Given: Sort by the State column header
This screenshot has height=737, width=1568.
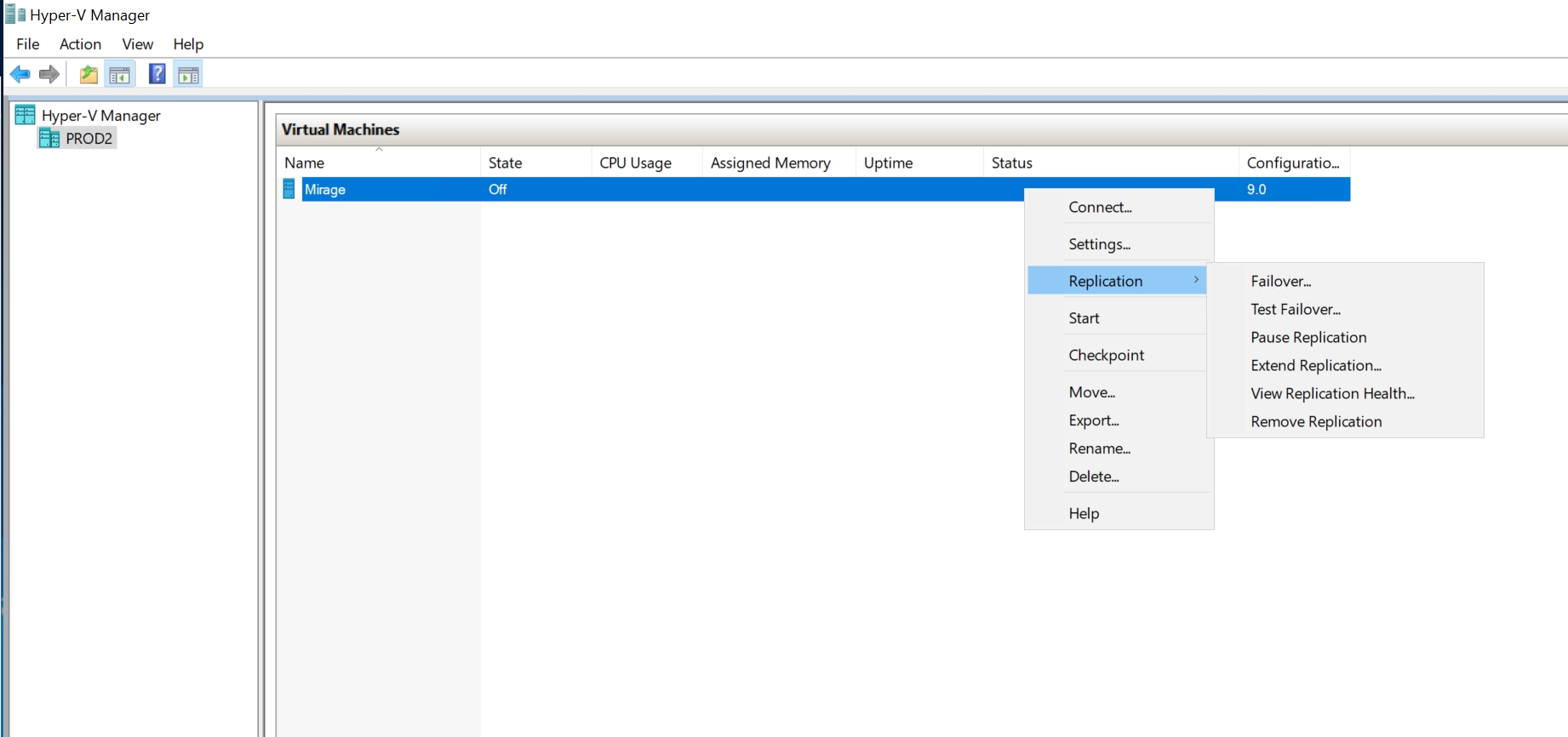Looking at the screenshot, I should point(535,163).
